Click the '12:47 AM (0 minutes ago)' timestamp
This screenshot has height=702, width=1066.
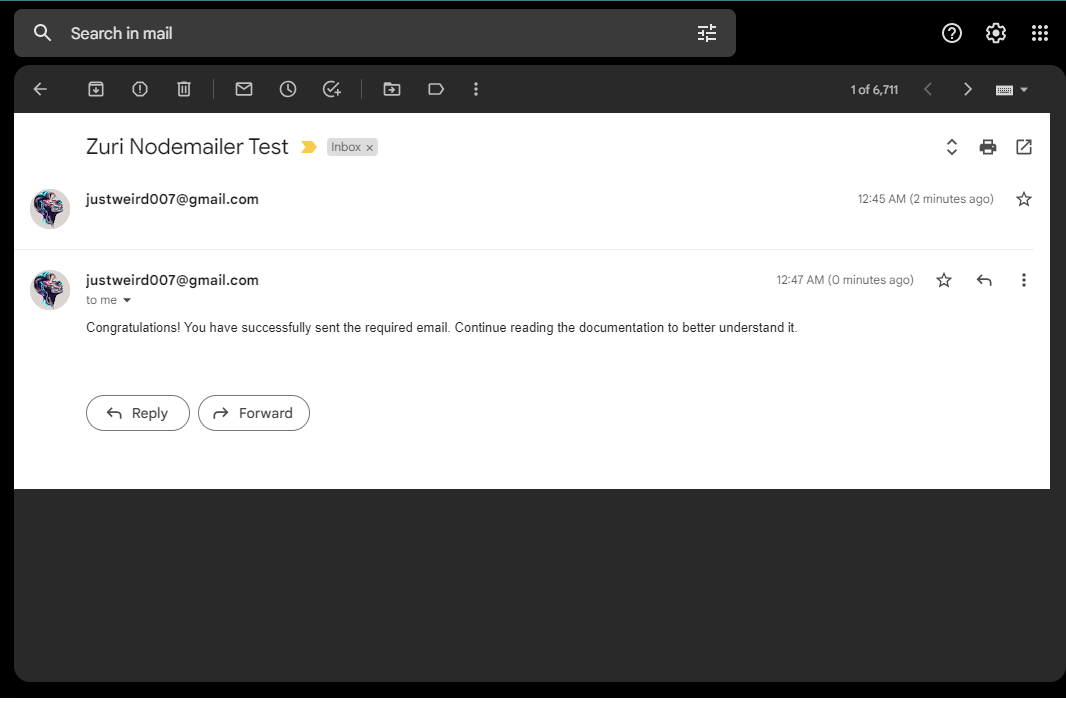point(845,280)
